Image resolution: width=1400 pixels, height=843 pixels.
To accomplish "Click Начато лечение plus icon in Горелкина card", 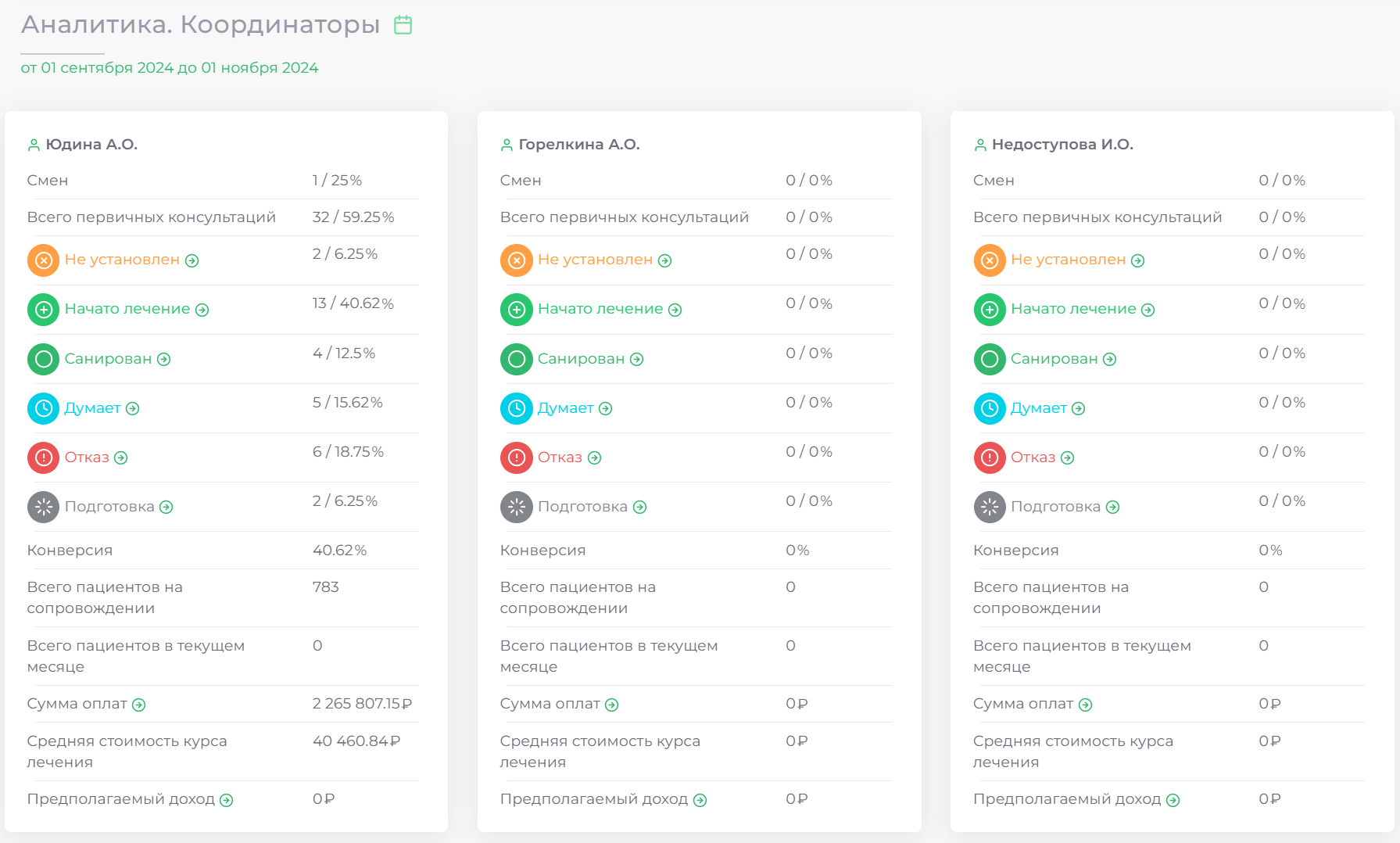I will (x=517, y=310).
